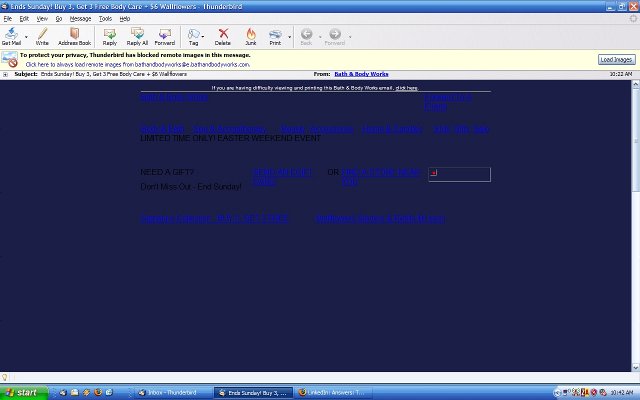Viewport: 640px width, 400px height.
Task: Open the Back history dropdown arrow
Action: click(x=320, y=37)
